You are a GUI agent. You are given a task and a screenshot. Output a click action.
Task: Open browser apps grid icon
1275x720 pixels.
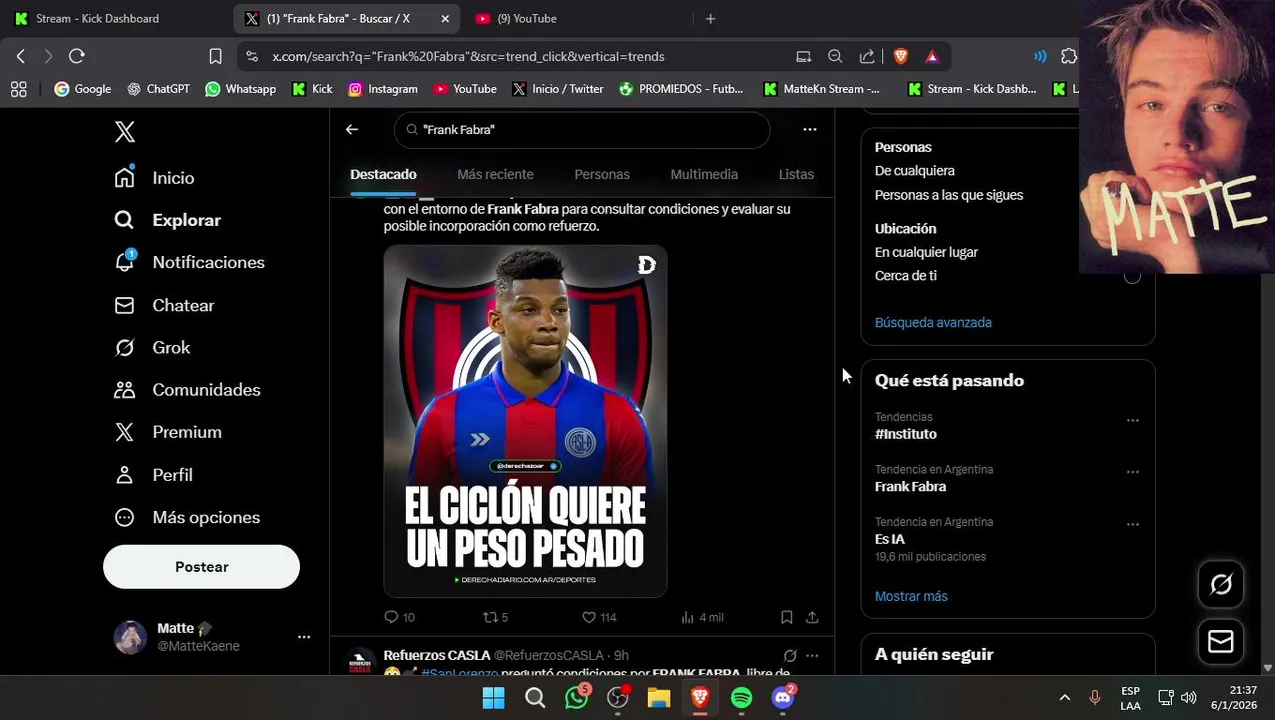[x=18, y=89]
